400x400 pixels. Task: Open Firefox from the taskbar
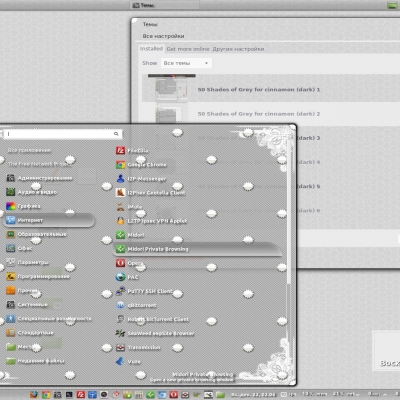coord(34,395)
